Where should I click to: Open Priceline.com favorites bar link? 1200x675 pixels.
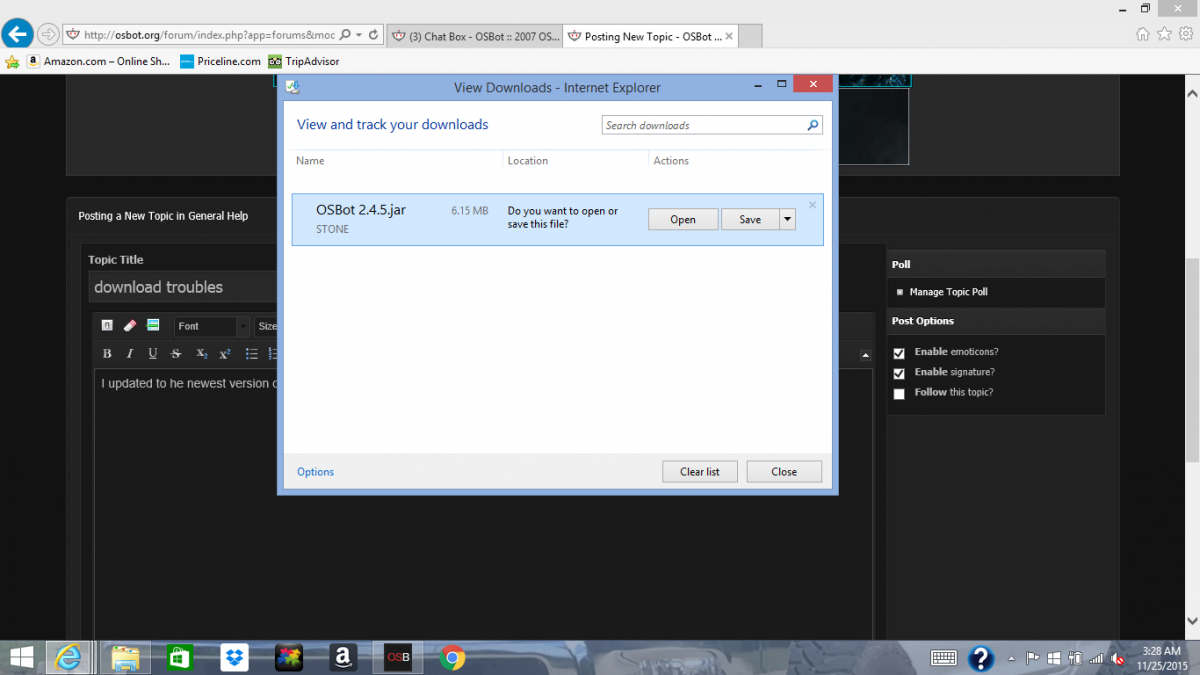(220, 61)
